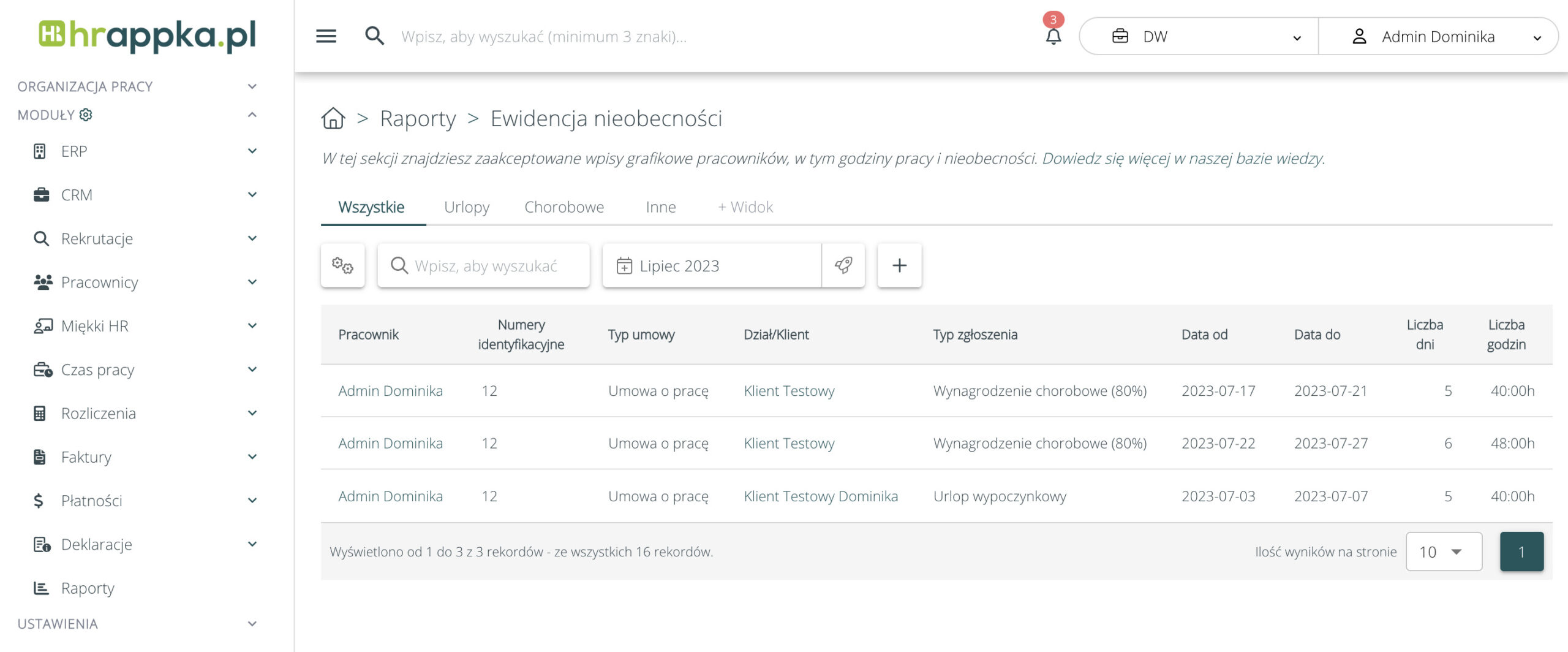The width and height of the screenshot is (1568, 652).
Task: Add a new view with + Widok
Action: 745,207
